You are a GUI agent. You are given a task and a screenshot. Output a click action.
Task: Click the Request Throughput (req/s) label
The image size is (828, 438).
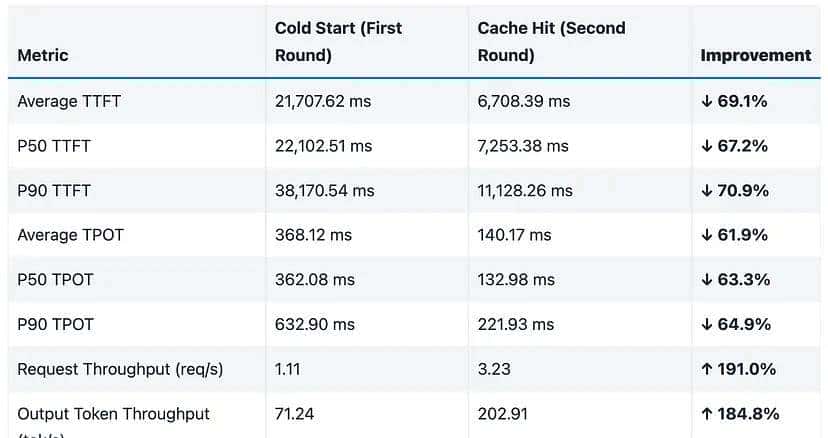[x=120, y=369]
